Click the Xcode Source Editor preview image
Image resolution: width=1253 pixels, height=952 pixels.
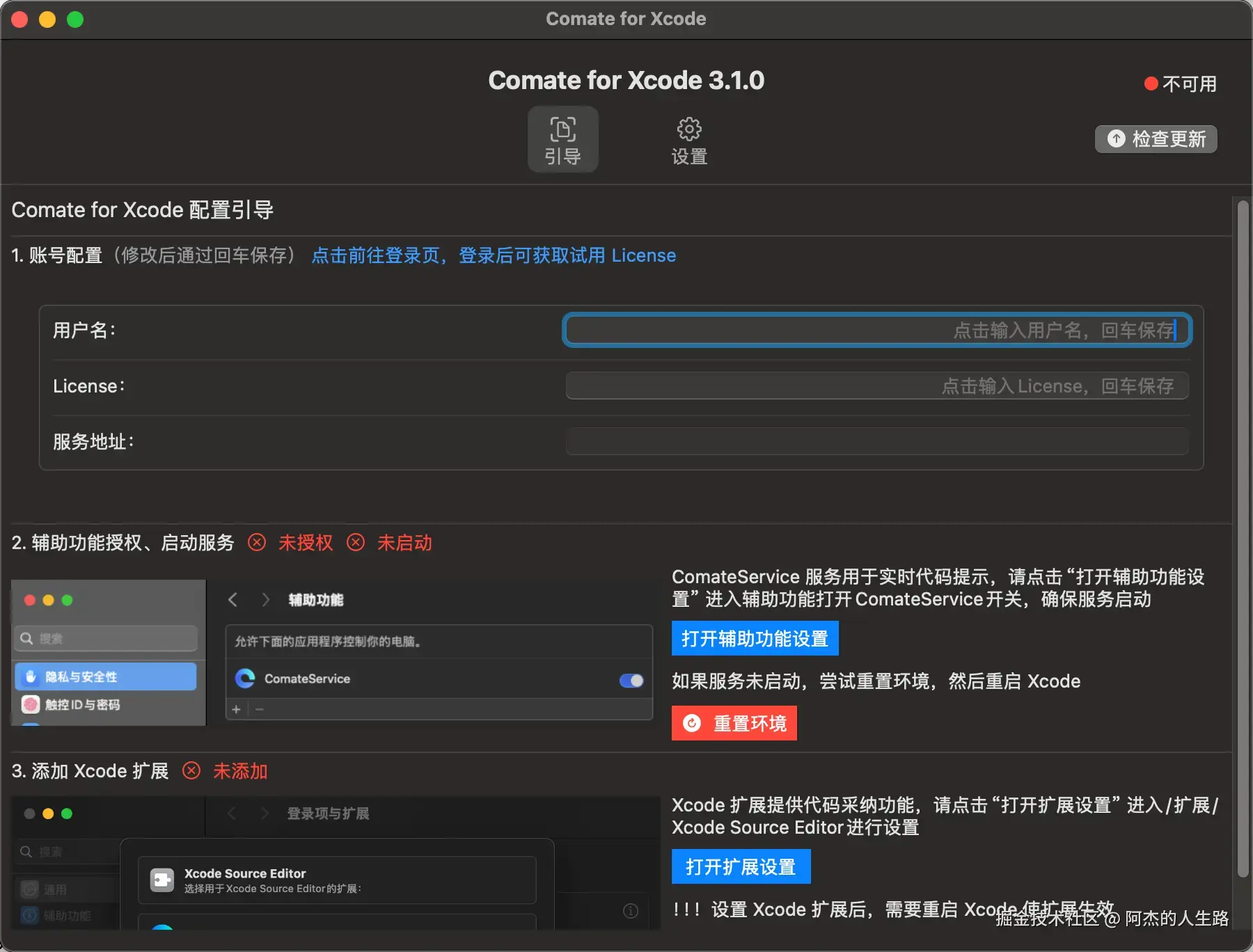click(336, 863)
